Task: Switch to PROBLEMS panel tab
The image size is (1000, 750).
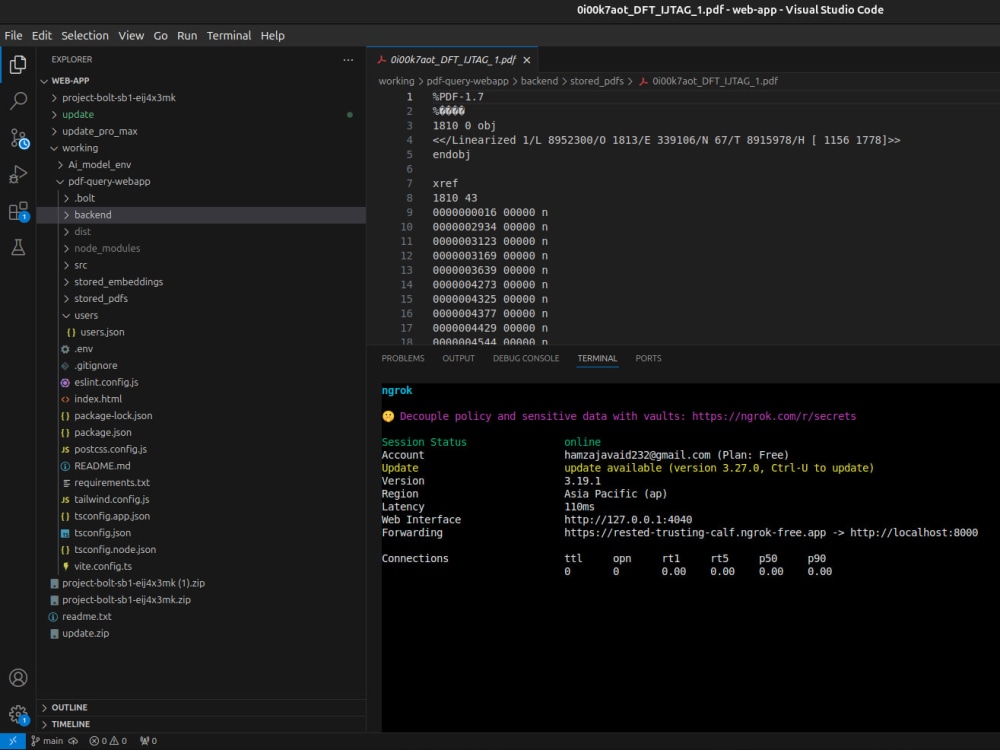Action: (402, 358)
